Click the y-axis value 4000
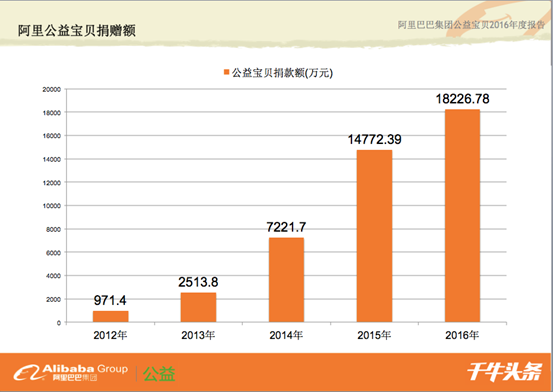 53,276
